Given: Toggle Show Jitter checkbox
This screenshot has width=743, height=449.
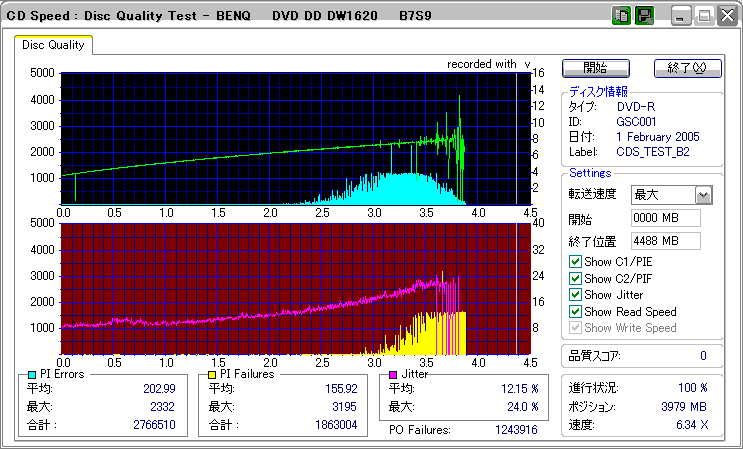Looking at the screenshot, I should pyautogui.click(x=575, y=295).
